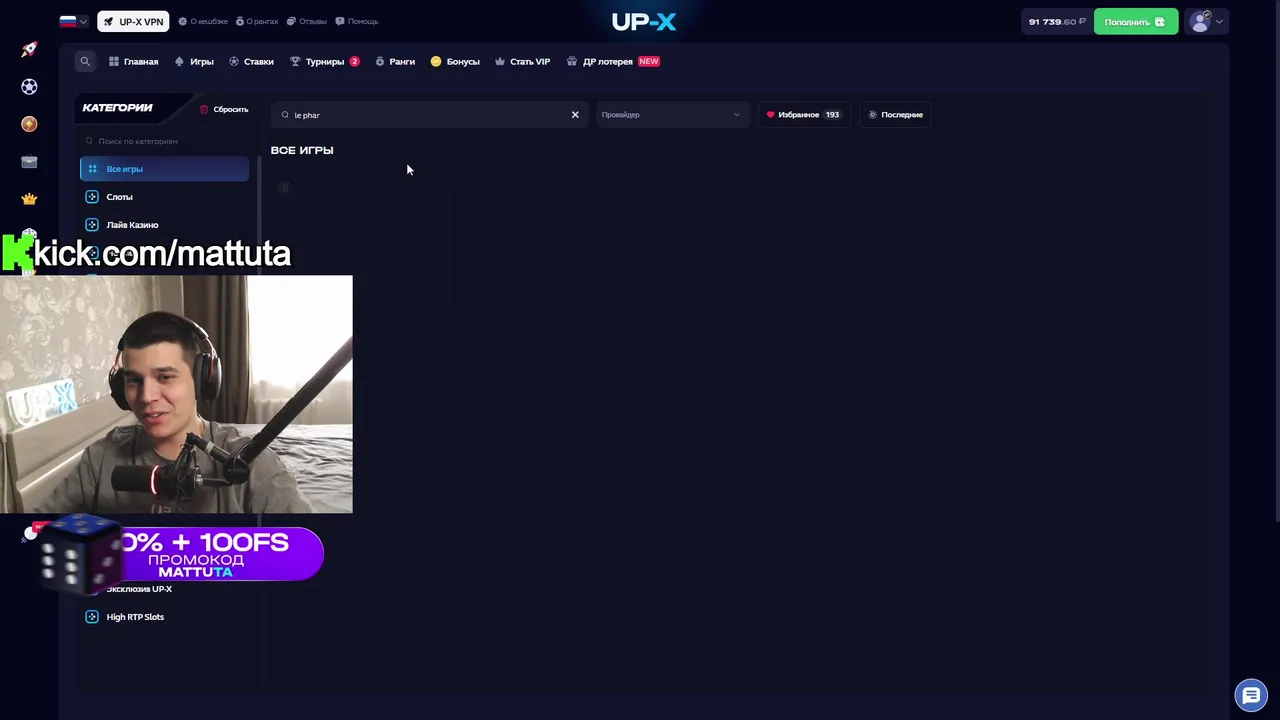Image resolution: width=1280 pixels, height=720 pixels.
Task: Open the Игры menu item
Action: tap(194, 62)
